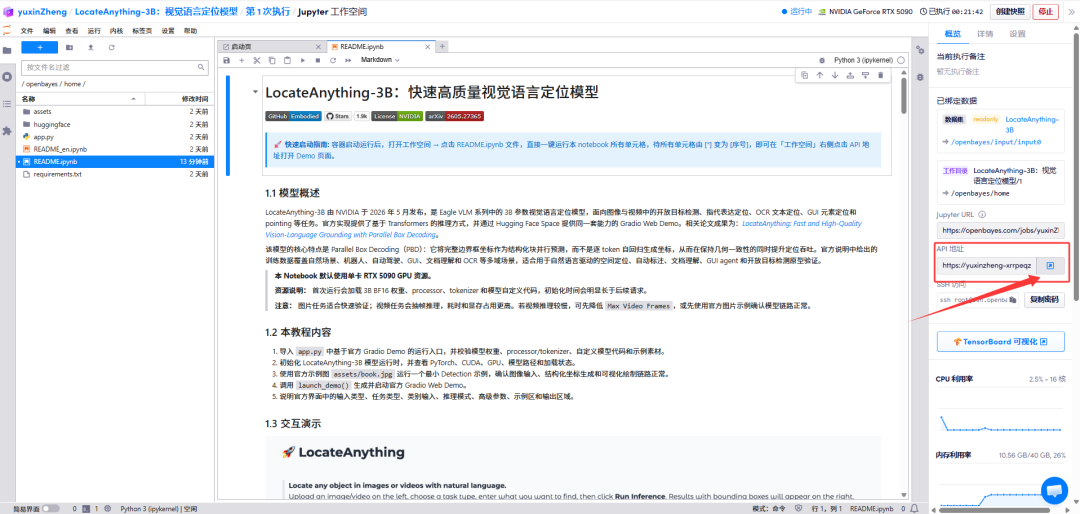Open the running terminals and kernels sidebar
The image size is (1080, 514).
7,76
